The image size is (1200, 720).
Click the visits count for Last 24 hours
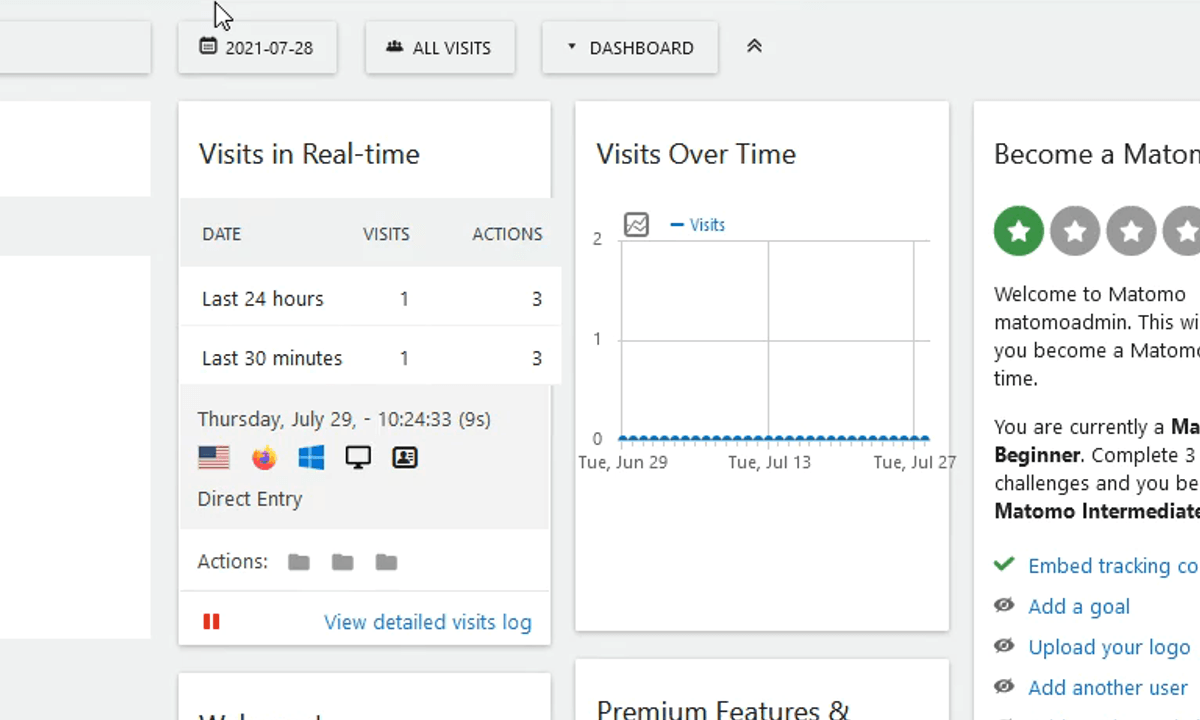(x=404, y=299)
